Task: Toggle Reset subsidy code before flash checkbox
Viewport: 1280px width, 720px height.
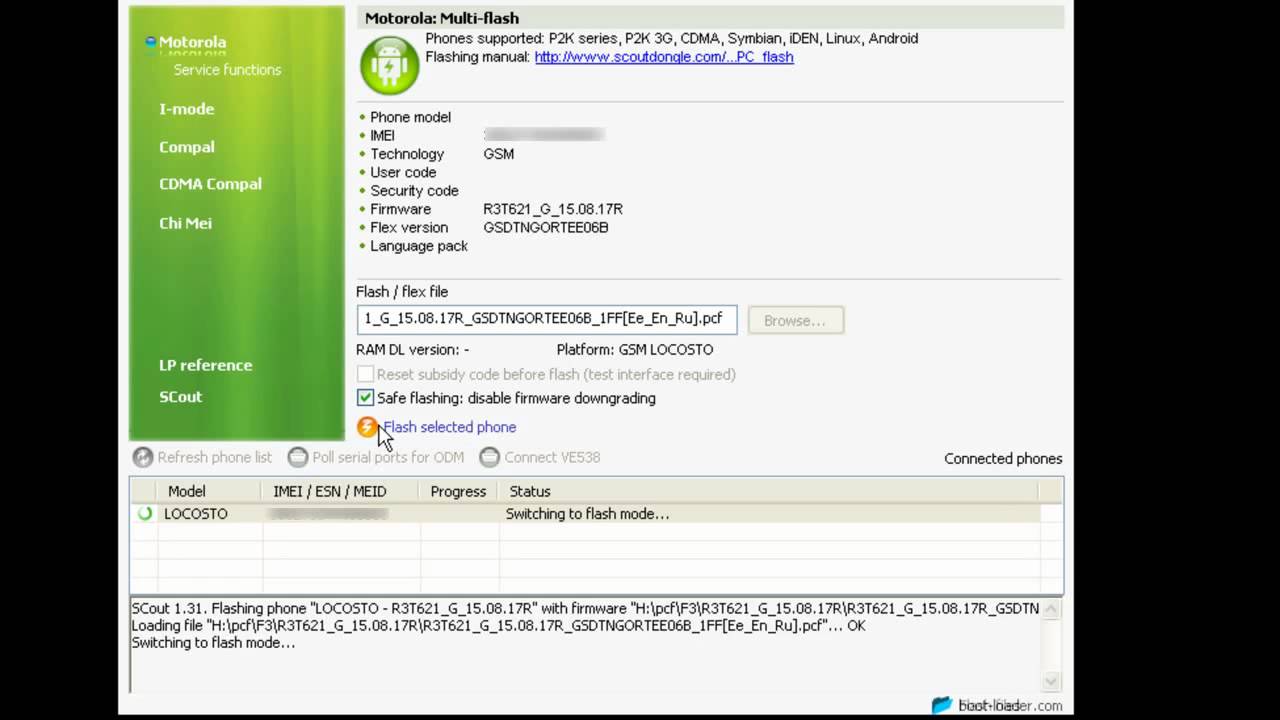Action: pos(365,374)
